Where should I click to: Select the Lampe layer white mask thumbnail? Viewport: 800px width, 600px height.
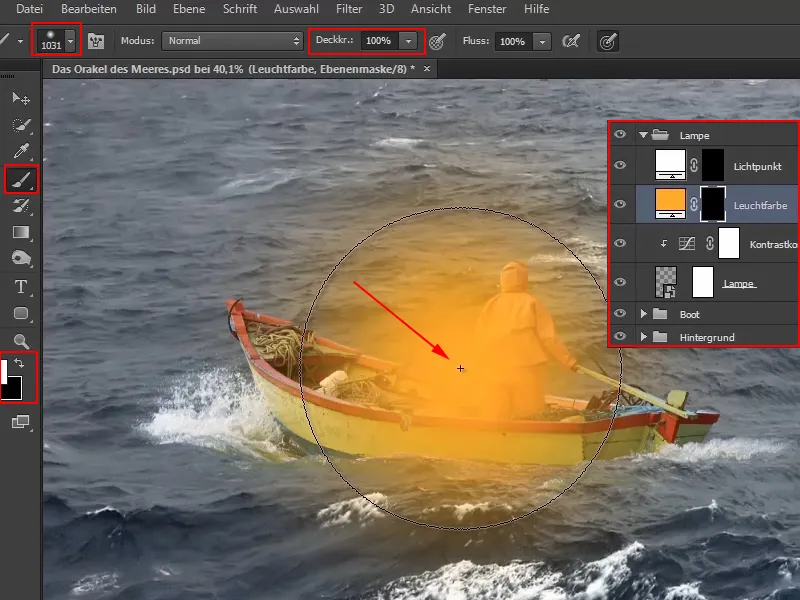click(x=703, y=282)
